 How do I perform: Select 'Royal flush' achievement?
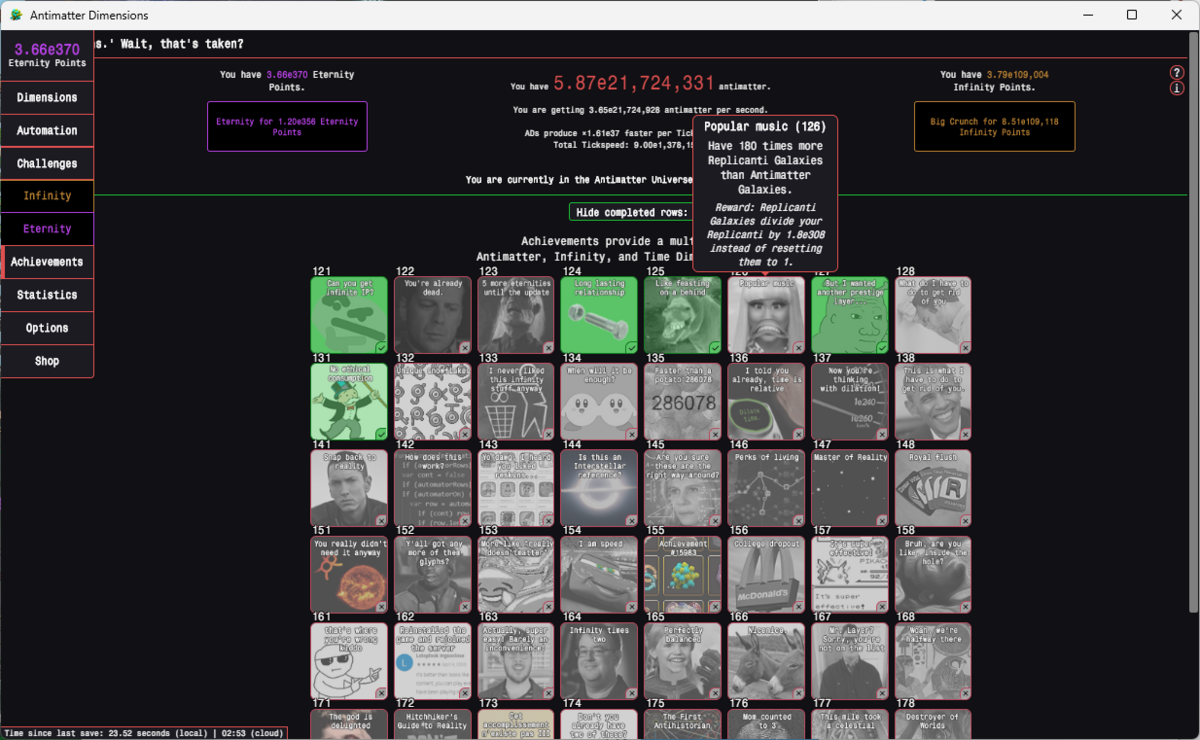pos(933,488)
